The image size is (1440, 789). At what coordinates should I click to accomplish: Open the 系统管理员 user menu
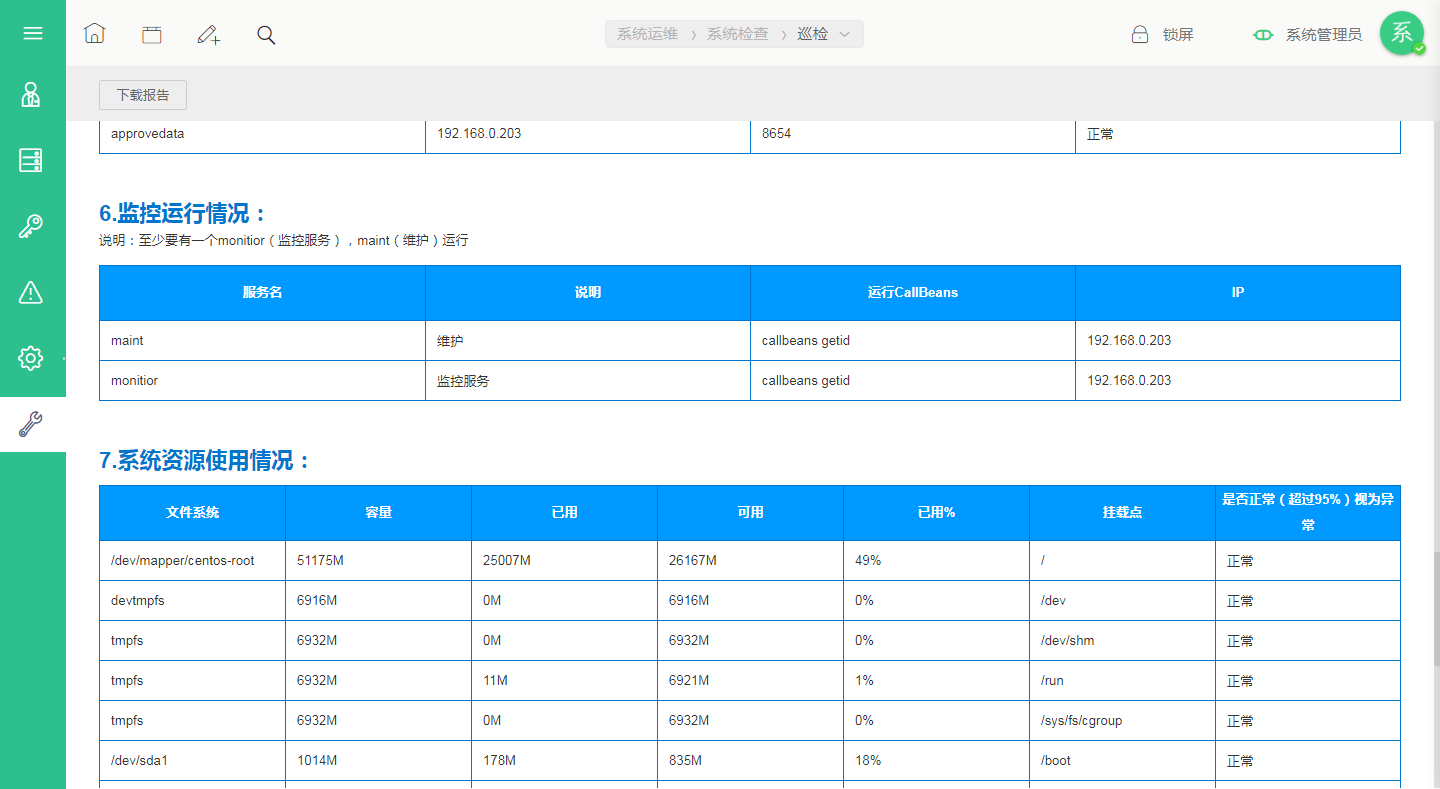click(1323, 35)
